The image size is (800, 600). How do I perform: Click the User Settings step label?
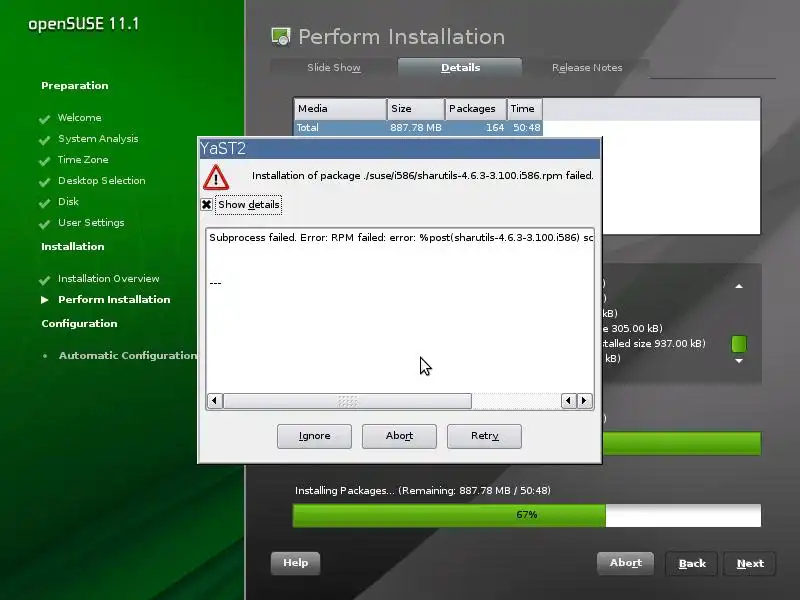click(91, 222)
